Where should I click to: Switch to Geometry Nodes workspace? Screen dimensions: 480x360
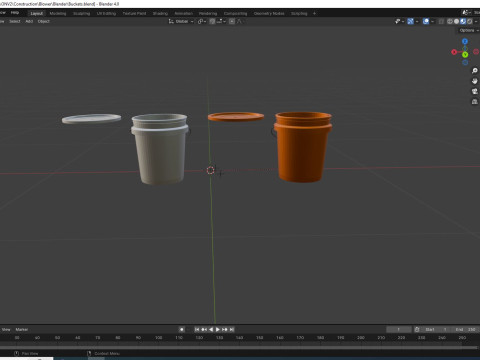(269, 13)
